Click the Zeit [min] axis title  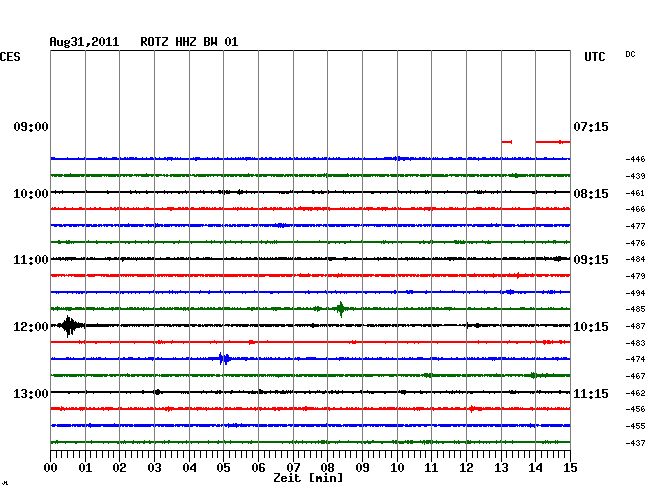[x=308, y=478]
